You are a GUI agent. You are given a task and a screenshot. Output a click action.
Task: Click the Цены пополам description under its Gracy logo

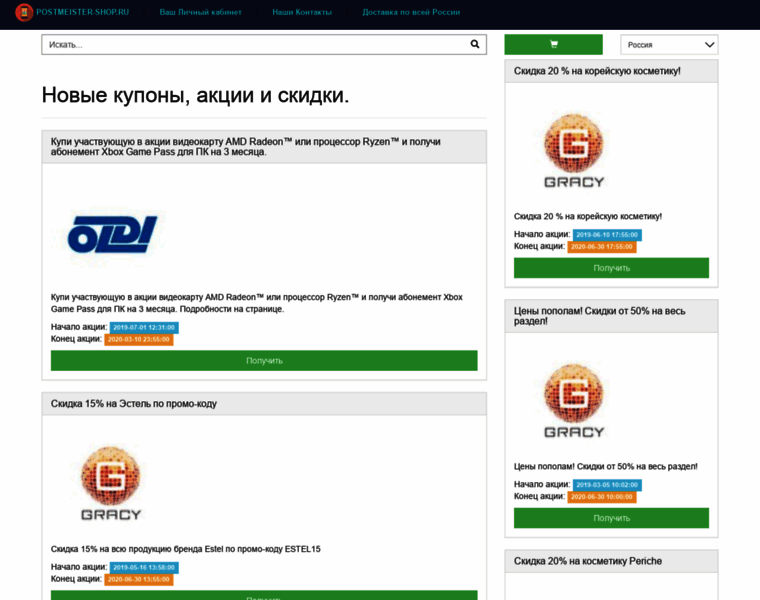point(606,466)
